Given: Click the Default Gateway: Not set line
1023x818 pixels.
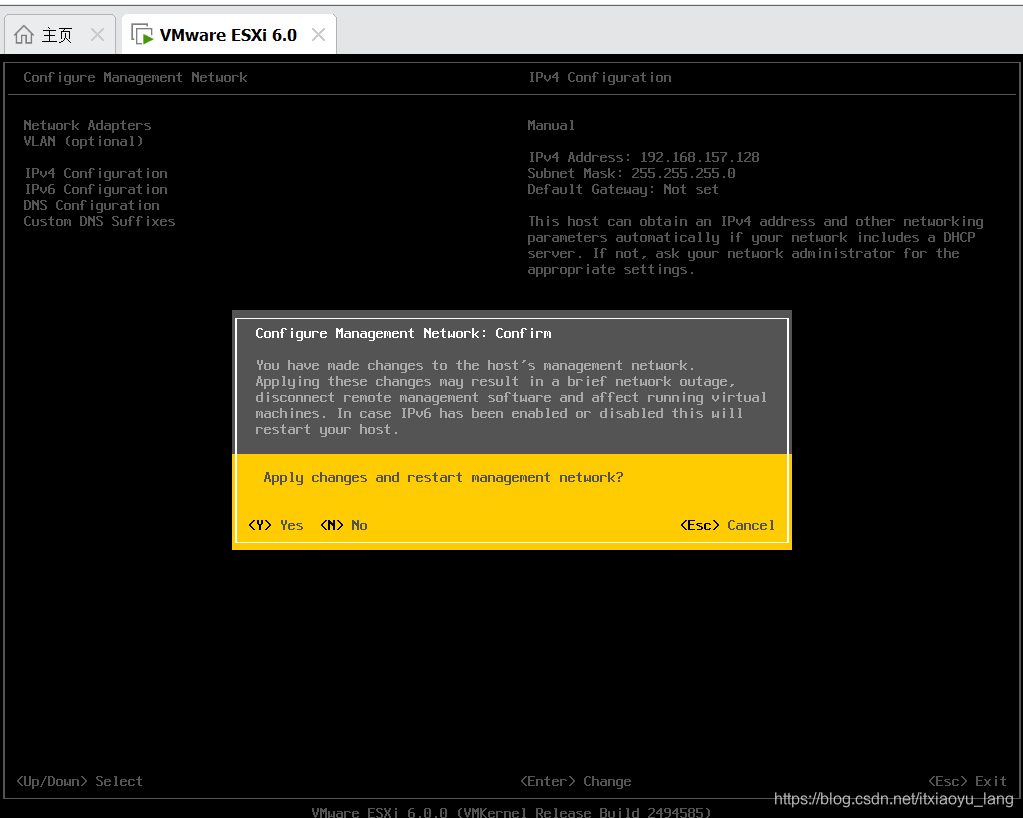Looking at the screenshot, I should click(x=623, y=189).
